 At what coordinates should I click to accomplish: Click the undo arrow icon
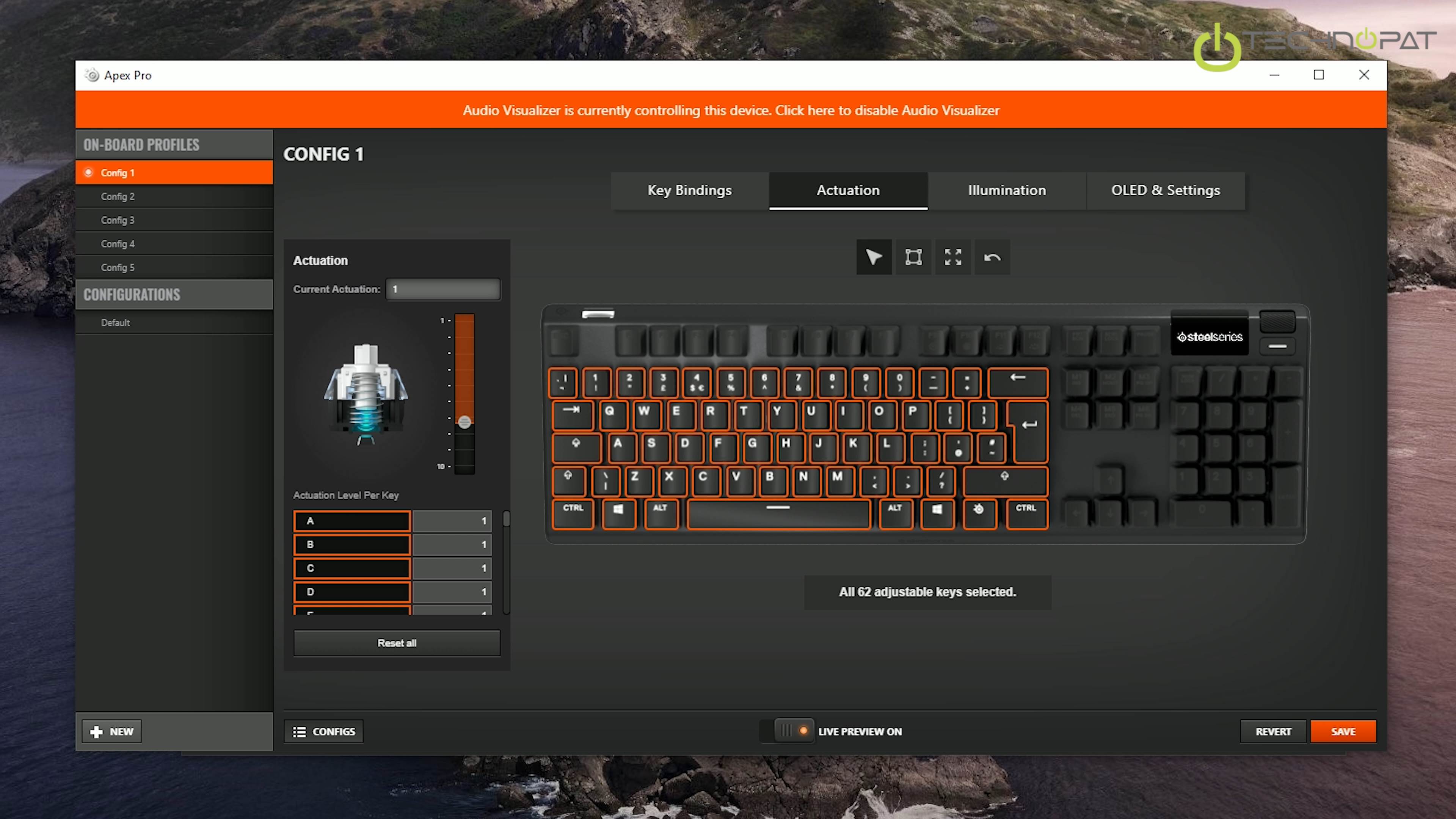point(992,257)
